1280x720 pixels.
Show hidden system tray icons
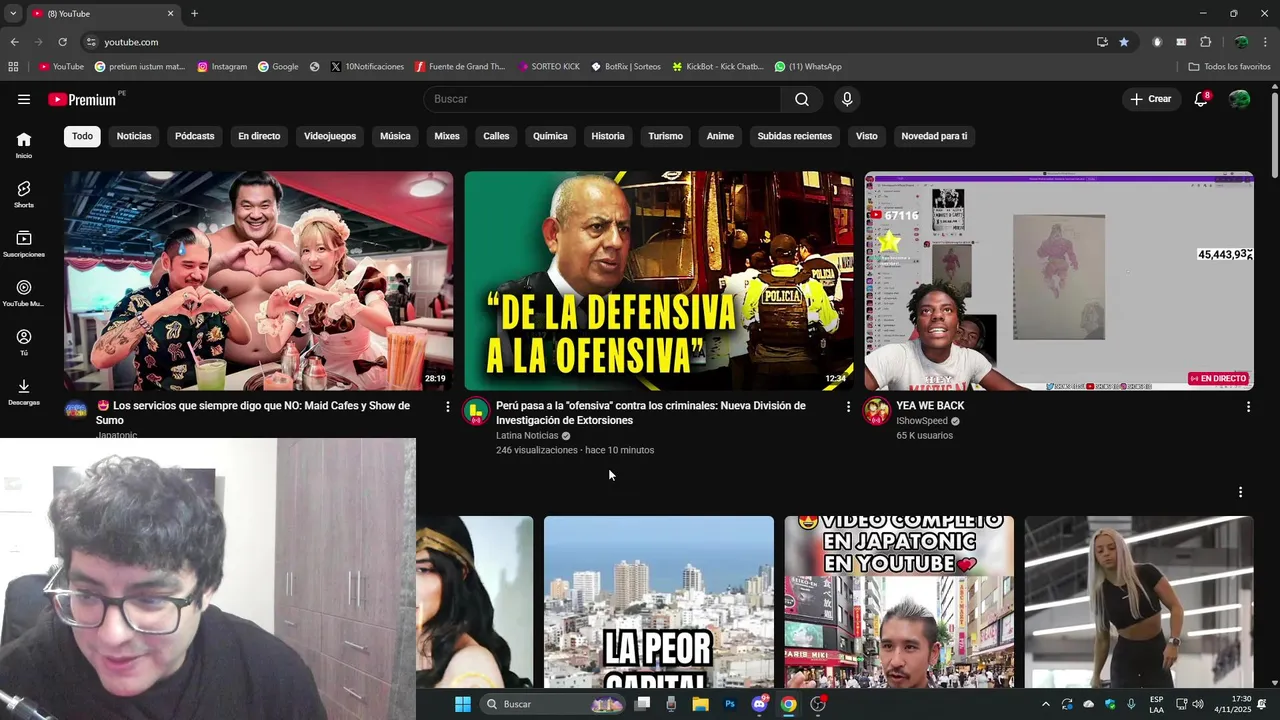click(1046, 704)
